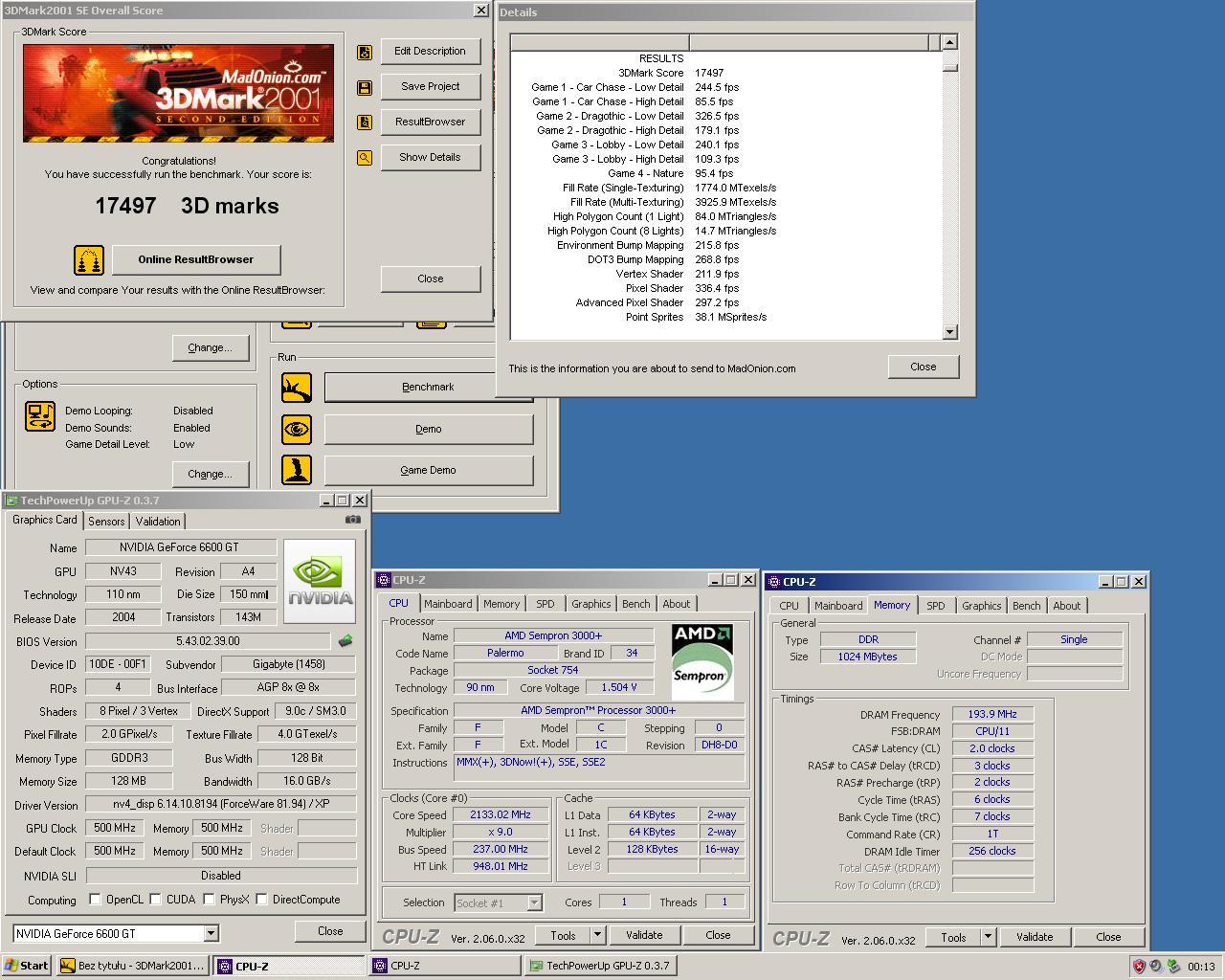Open the graphics card selector dropdown in GPU-Z
1225x980 pixels.
(210, 933)
